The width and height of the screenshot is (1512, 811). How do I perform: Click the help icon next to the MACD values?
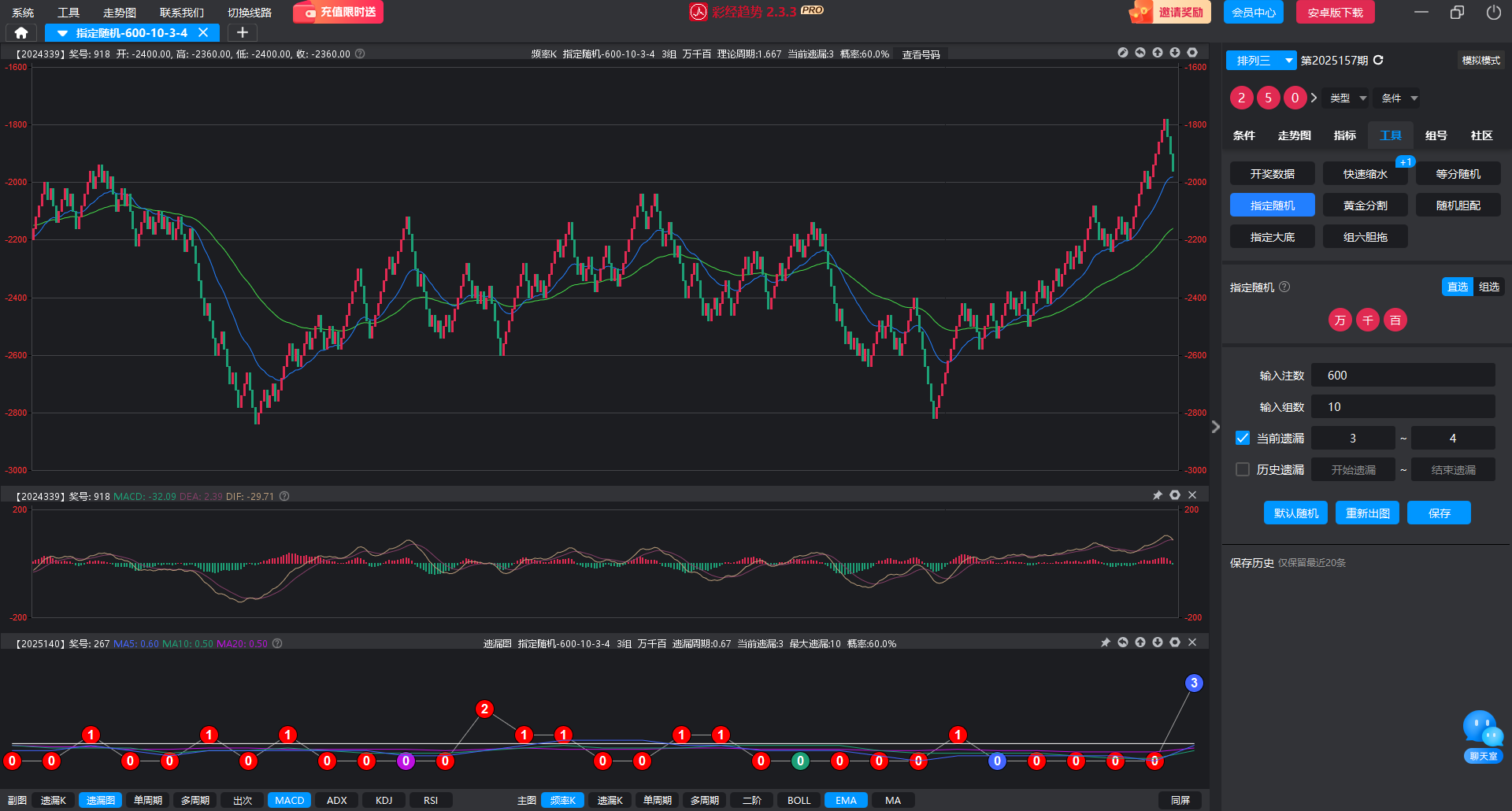tap(284, 496)
